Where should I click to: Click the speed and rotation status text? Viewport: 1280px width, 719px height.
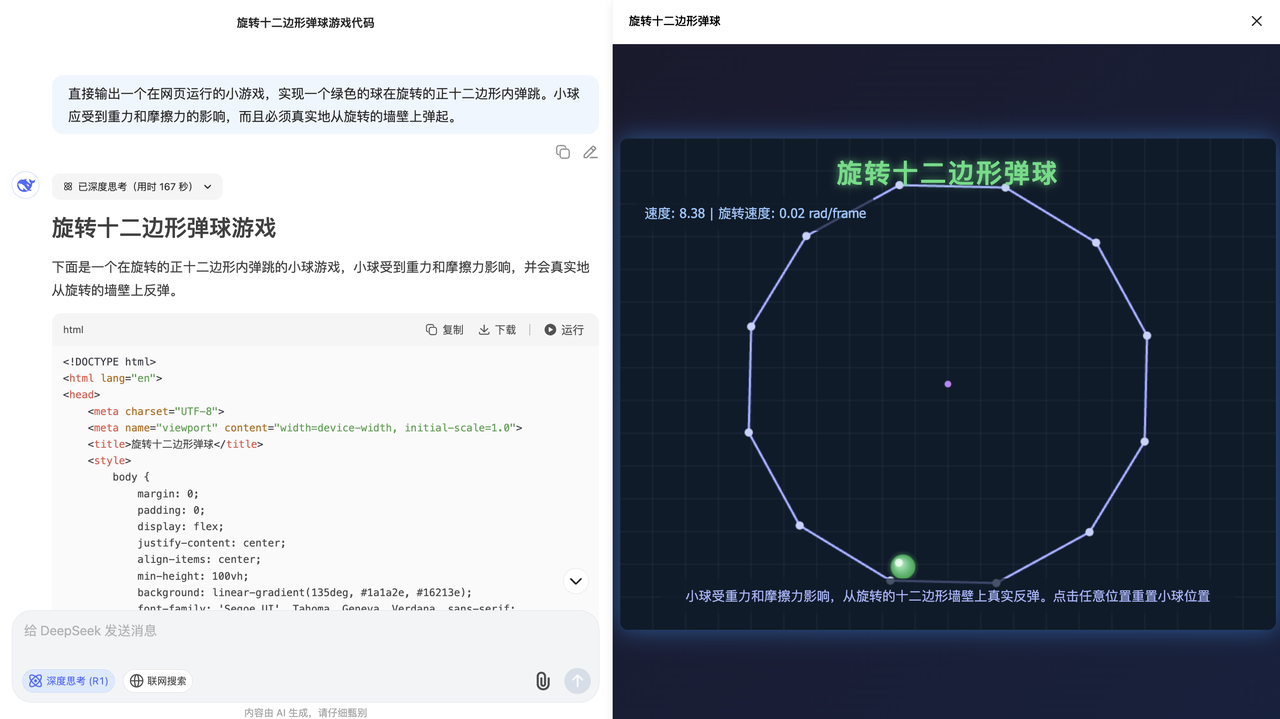tap(755, 213)
